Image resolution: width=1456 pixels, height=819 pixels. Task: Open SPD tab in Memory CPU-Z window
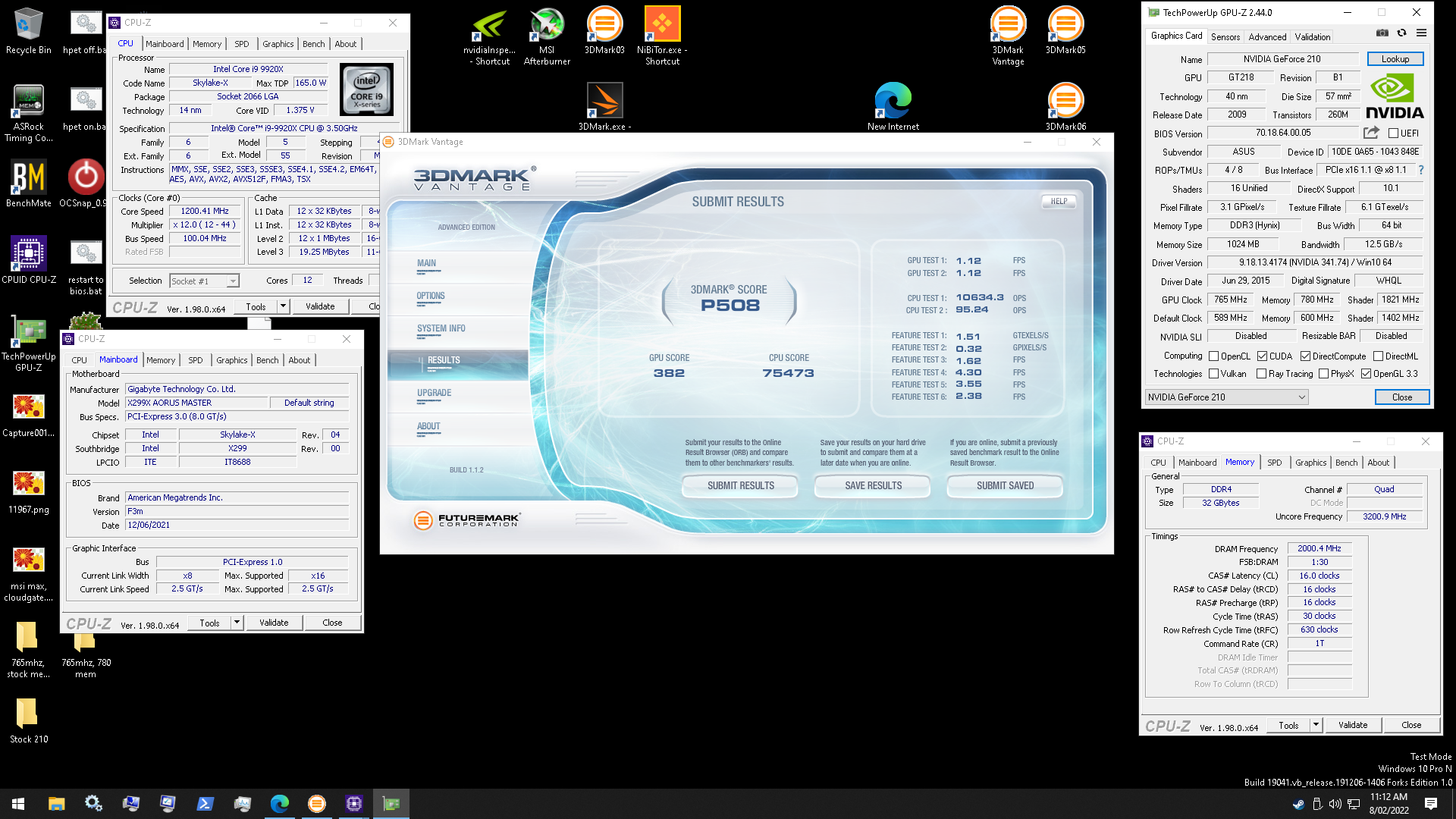point(1275,463)
